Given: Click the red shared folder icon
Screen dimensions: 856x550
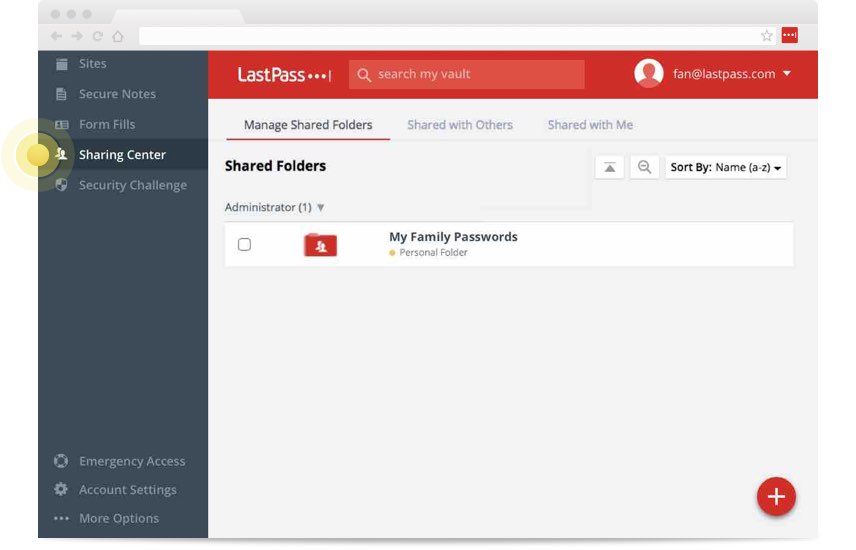Looking at the screenshot, I should tap(320, 245).
